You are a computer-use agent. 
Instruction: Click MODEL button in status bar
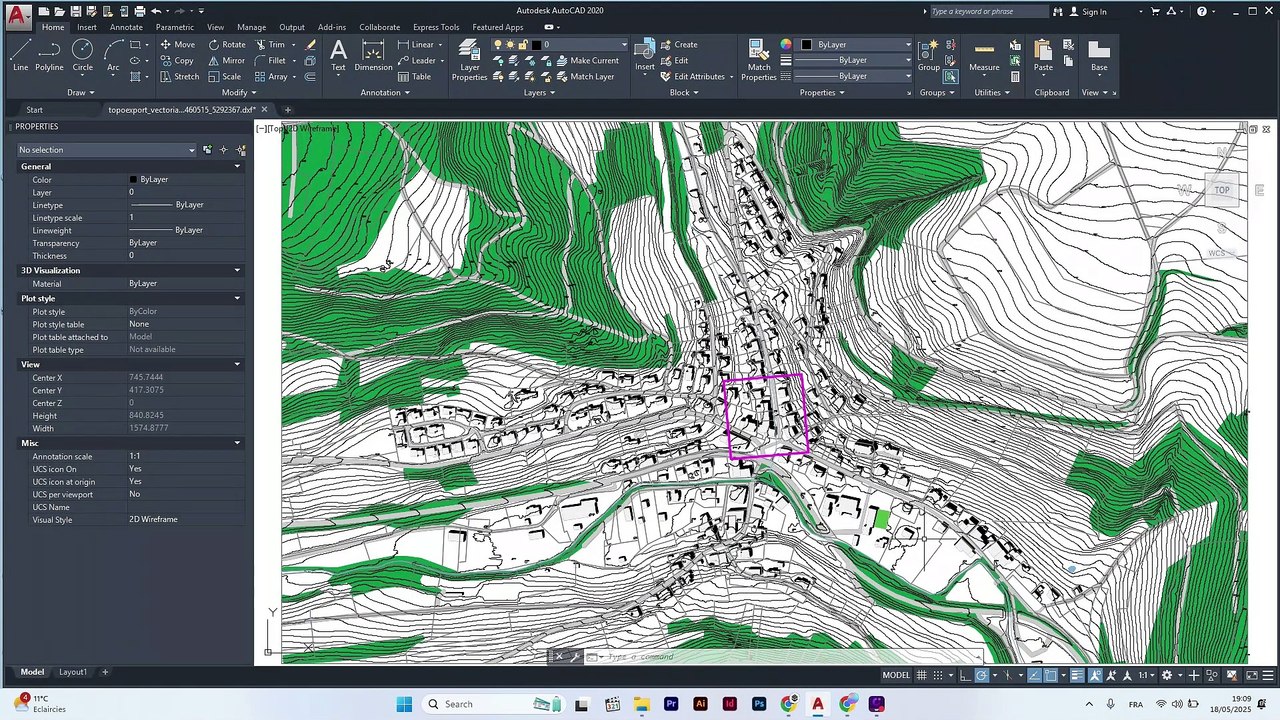896,675
